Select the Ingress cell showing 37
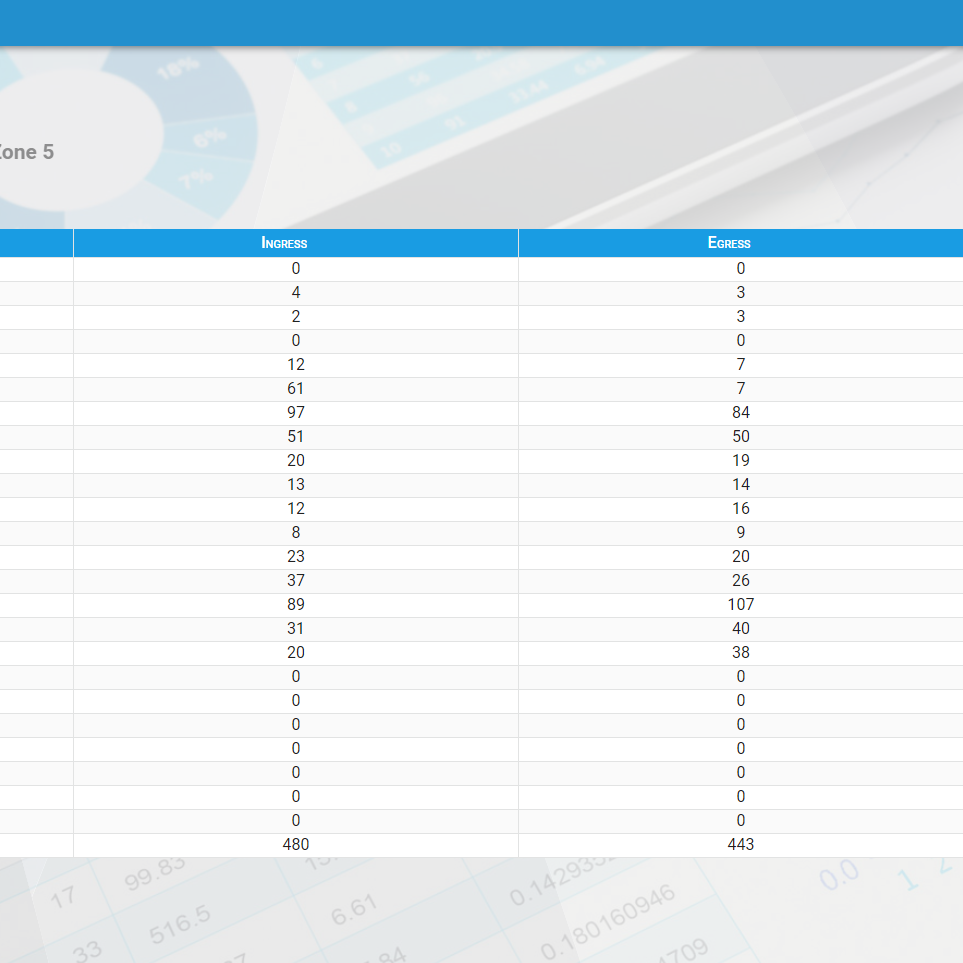The height and width of the screenshot is (963, 963). click(x=296, y=580)
